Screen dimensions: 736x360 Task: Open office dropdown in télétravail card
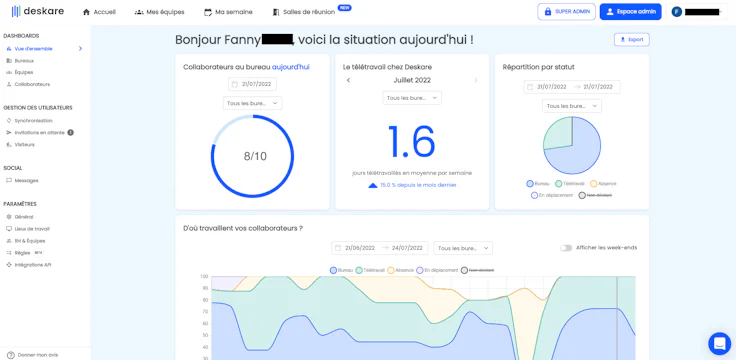pos(412,98)
